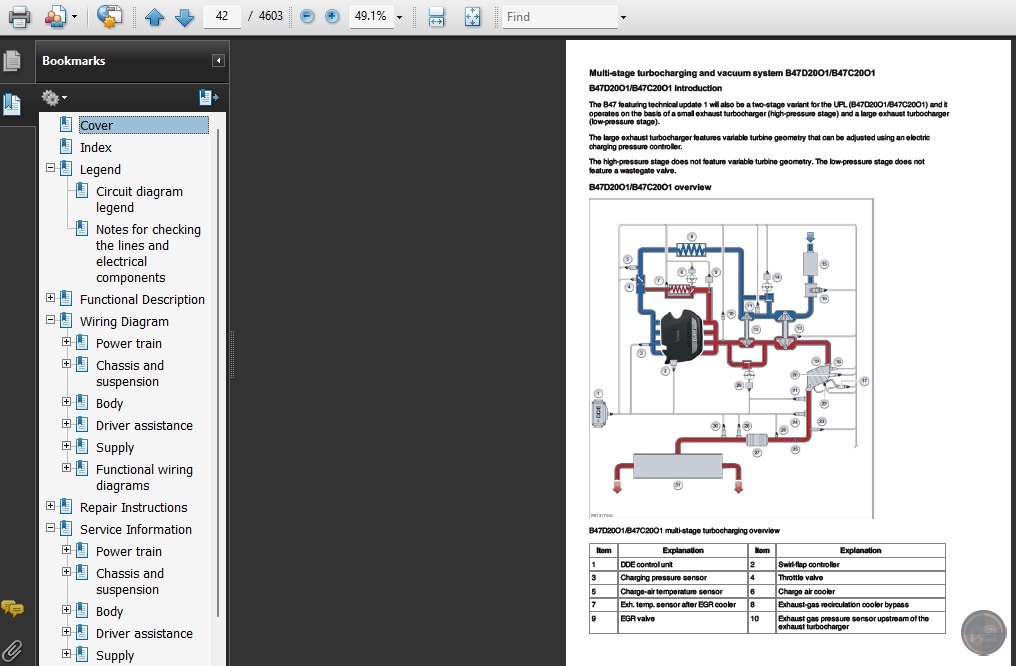Image resolution: width=1016 pixels, height=666 pixels.
Task: Click the fit one full page icon
Action: pos(473,17)
